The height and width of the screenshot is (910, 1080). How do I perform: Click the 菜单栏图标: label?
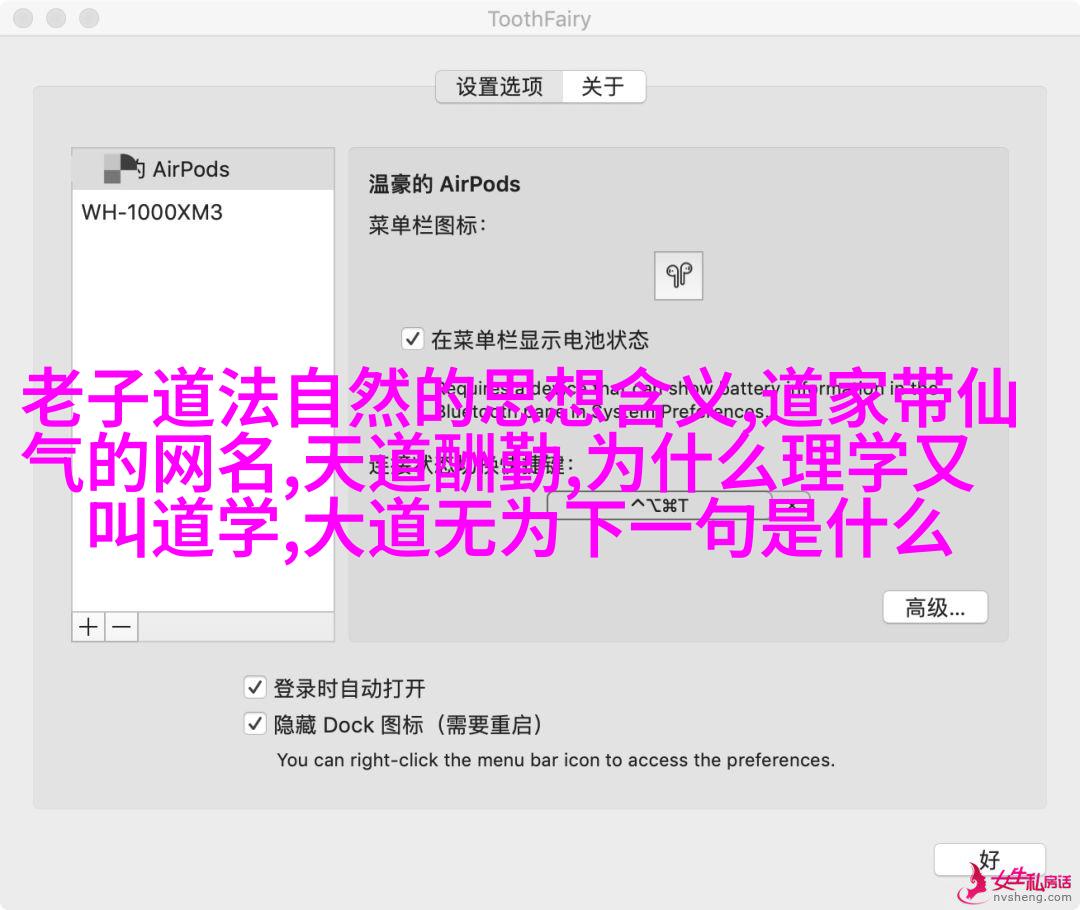point(428,225)
